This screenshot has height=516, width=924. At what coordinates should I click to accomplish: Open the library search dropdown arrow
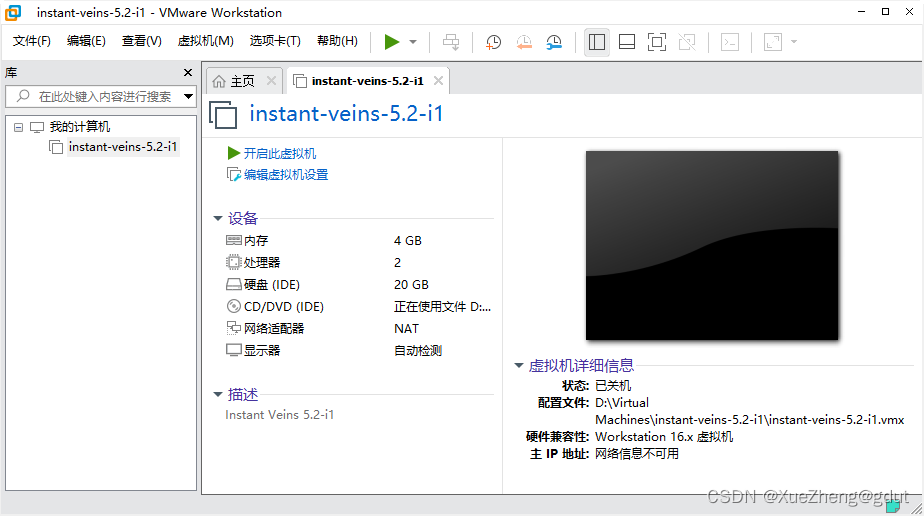click(x=189, y=96)
